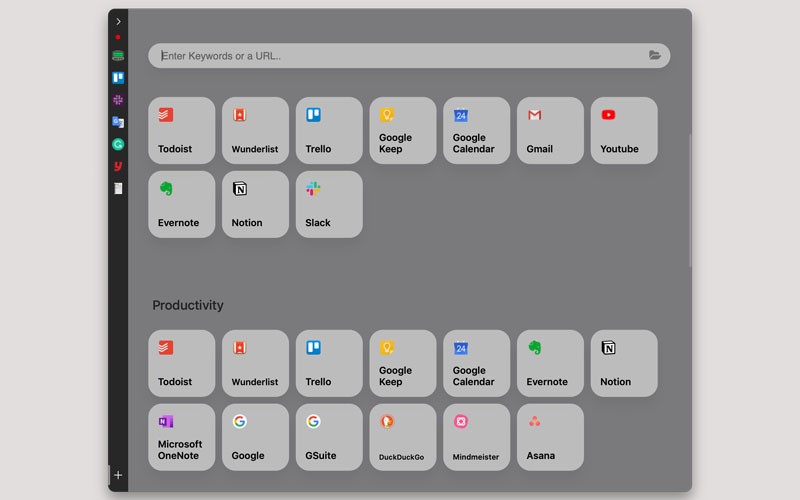Image resolution: width=800 pixels, height=500 pixels.
Task: Launch Evernote from the Productivity section
Action: tap(550, 363)
